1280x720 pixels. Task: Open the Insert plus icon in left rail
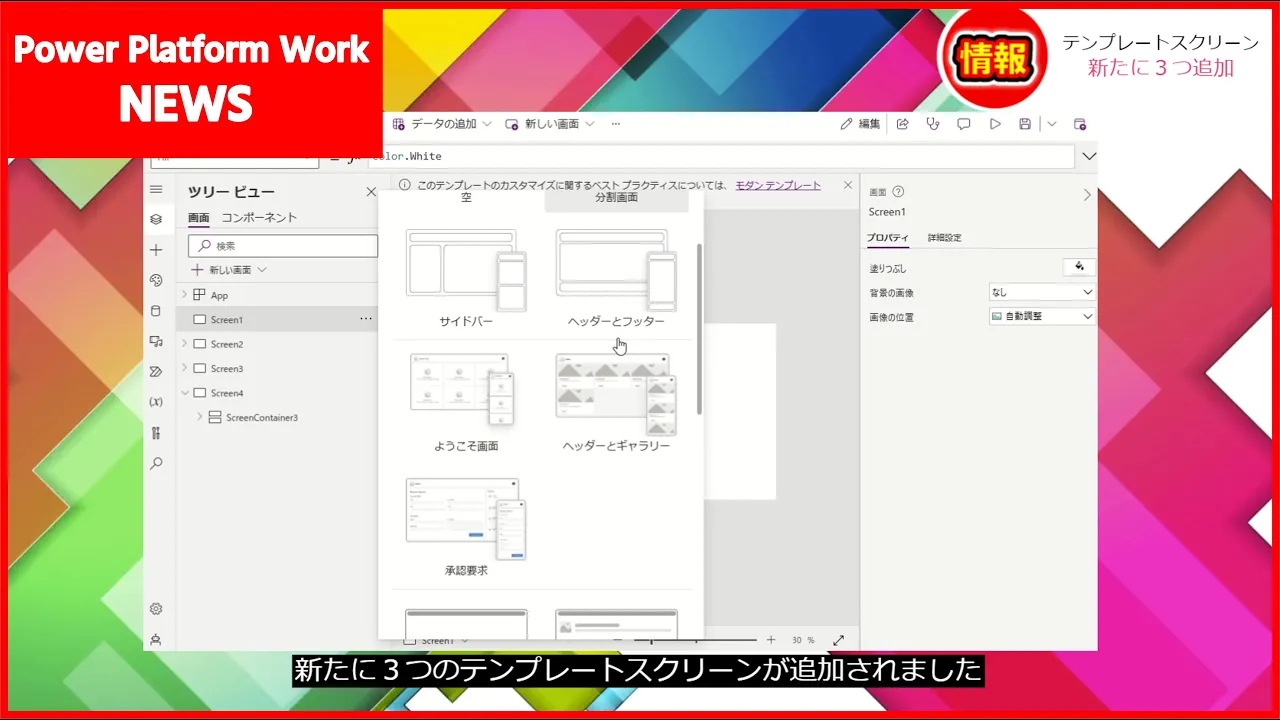[156, 250]
